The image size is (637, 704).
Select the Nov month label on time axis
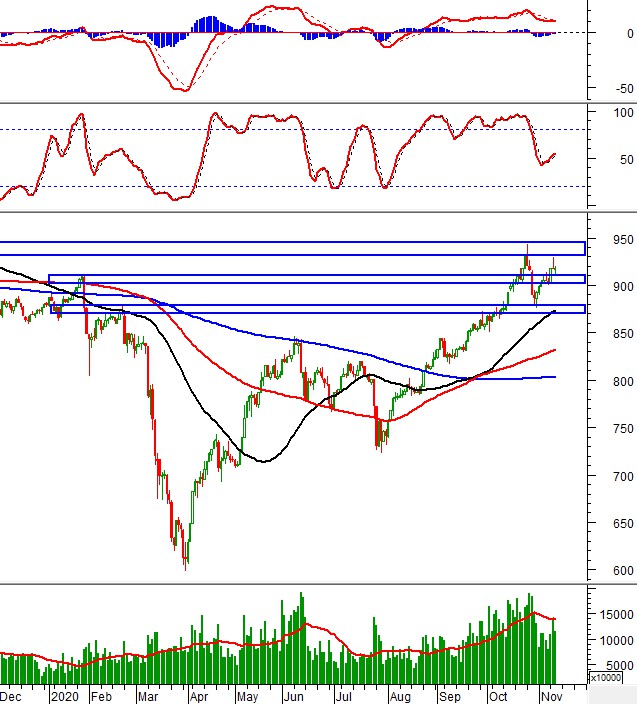pos(552,694)
